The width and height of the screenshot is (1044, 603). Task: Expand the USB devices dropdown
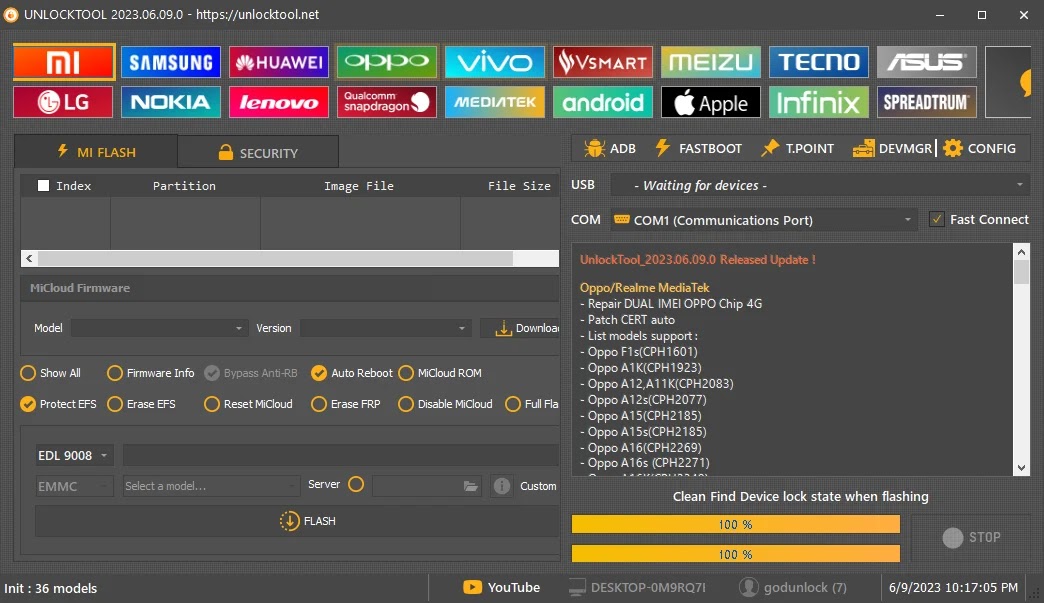tap(820, 185)
